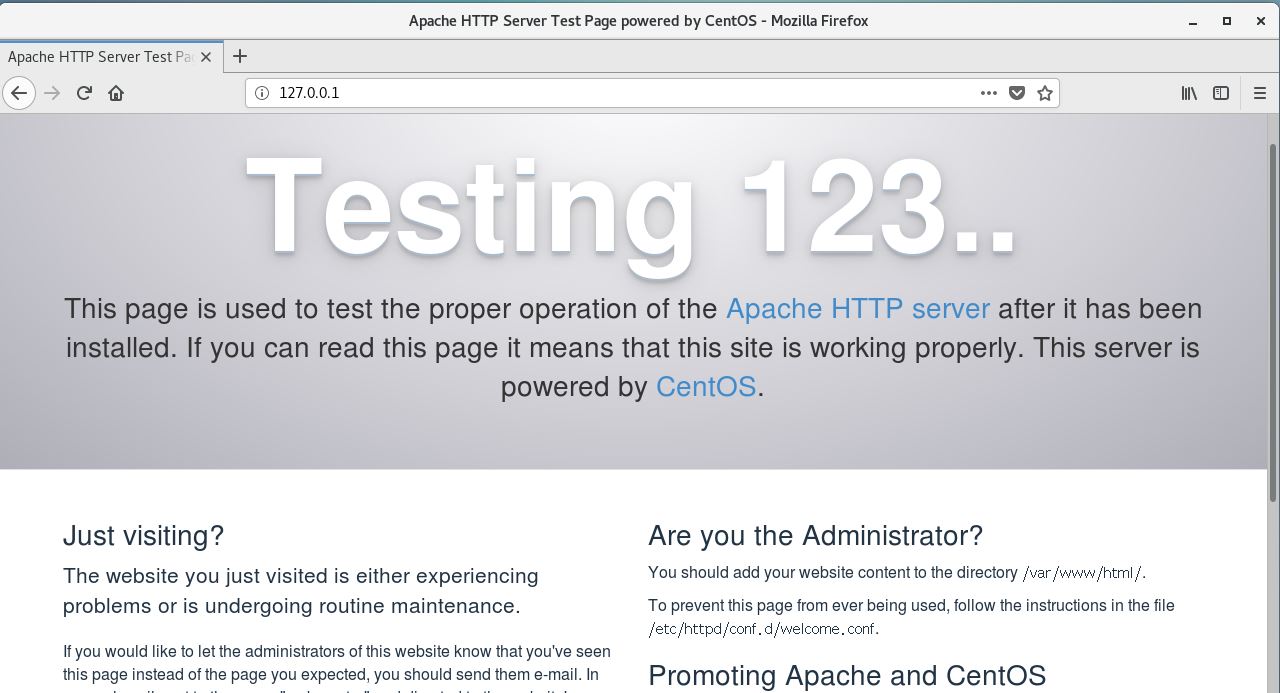Reload the current page

(x=84, y=93)
